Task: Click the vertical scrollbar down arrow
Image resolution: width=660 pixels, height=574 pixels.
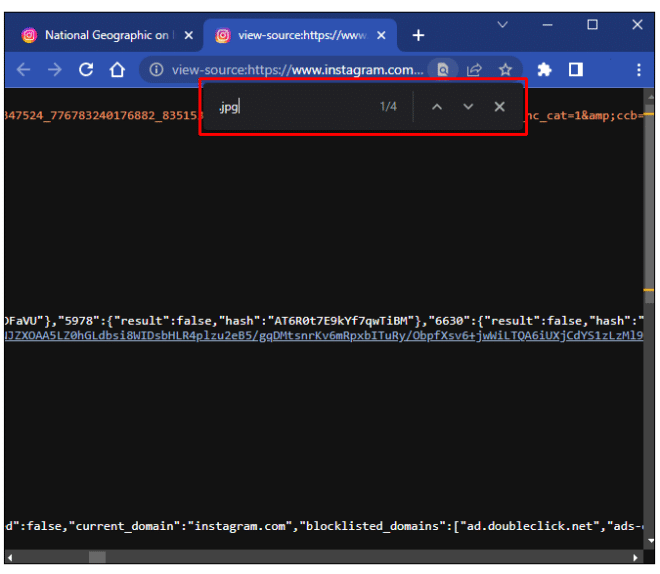Action: click(651, 541)
